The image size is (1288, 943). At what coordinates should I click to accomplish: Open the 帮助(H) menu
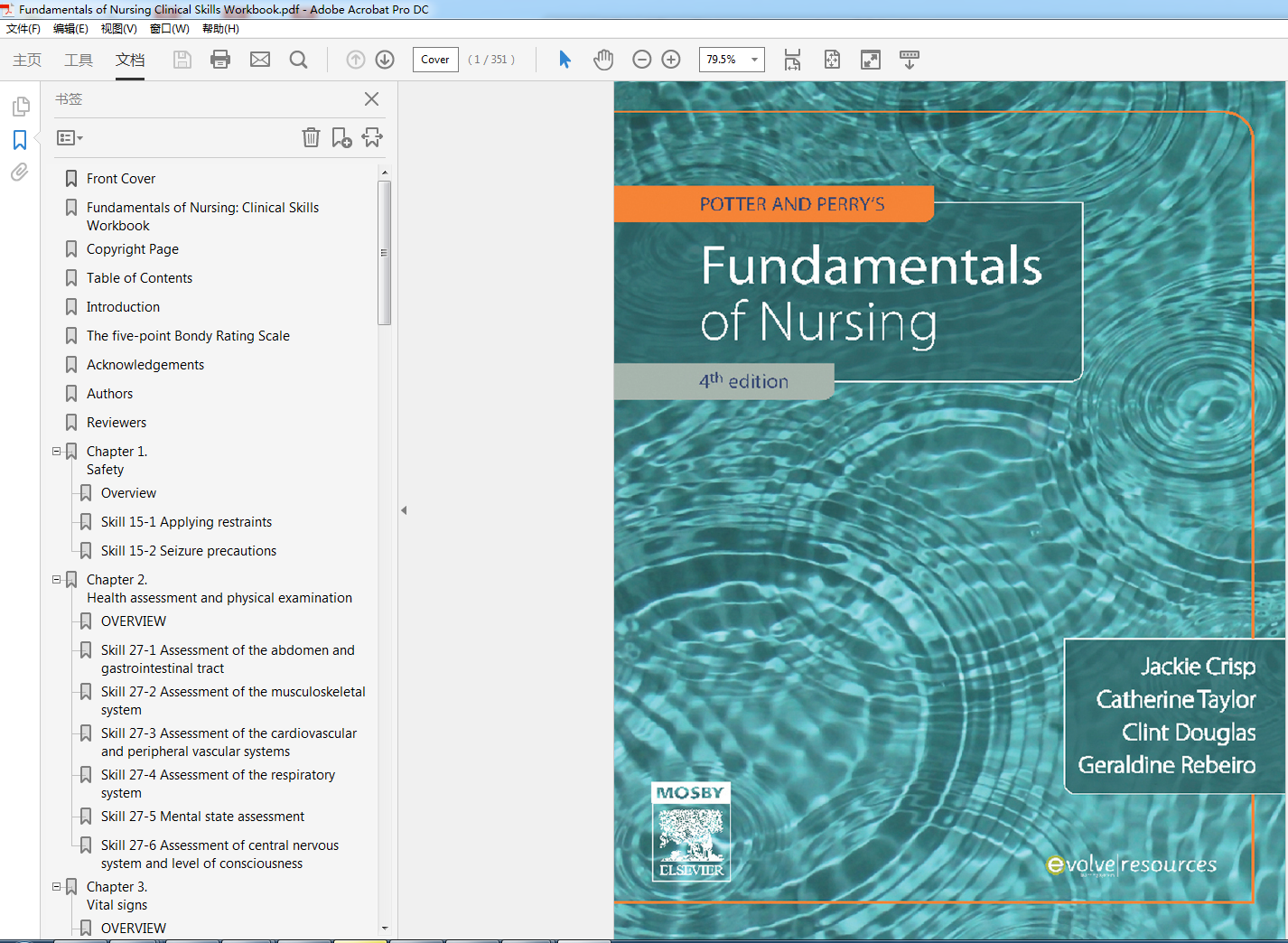click(220, 29)
